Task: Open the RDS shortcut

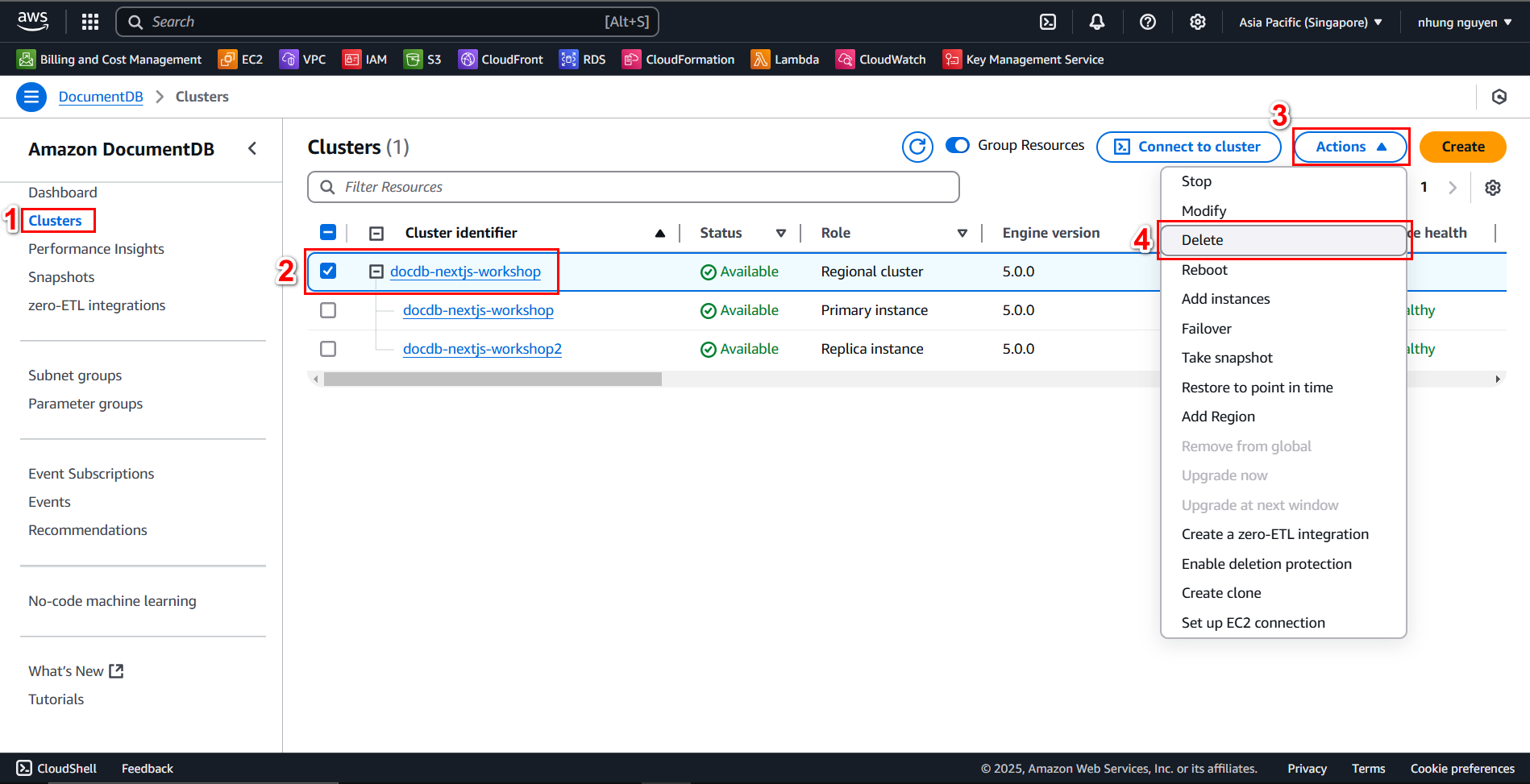Action: click(583, 60)
